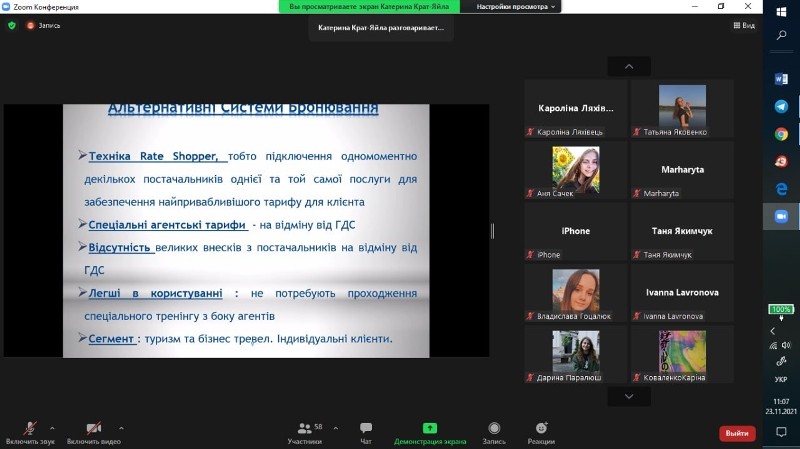Click the red Запись recording indicator
The image size is (800, 449).
43,25
